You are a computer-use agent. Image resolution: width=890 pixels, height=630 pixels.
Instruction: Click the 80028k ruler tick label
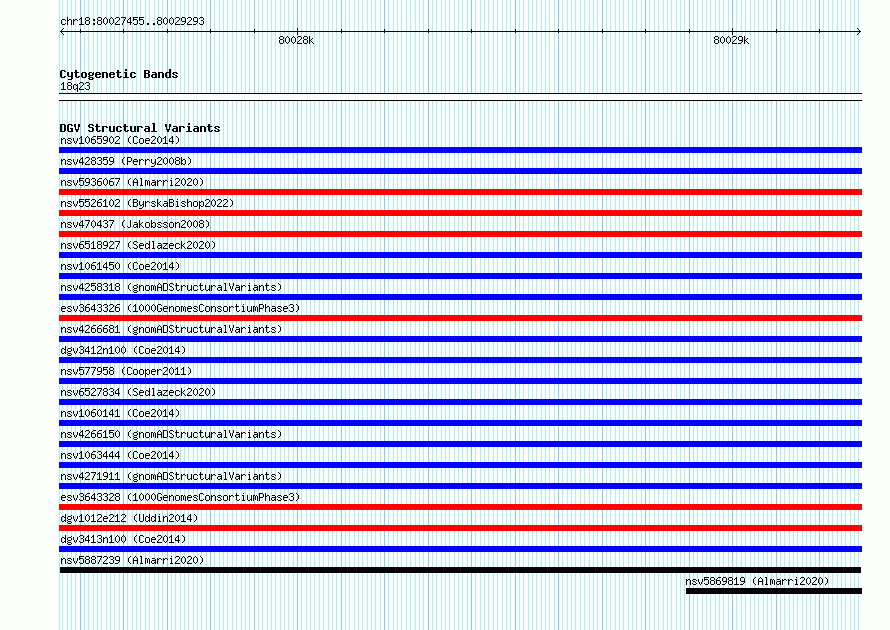tap(296, 40)
